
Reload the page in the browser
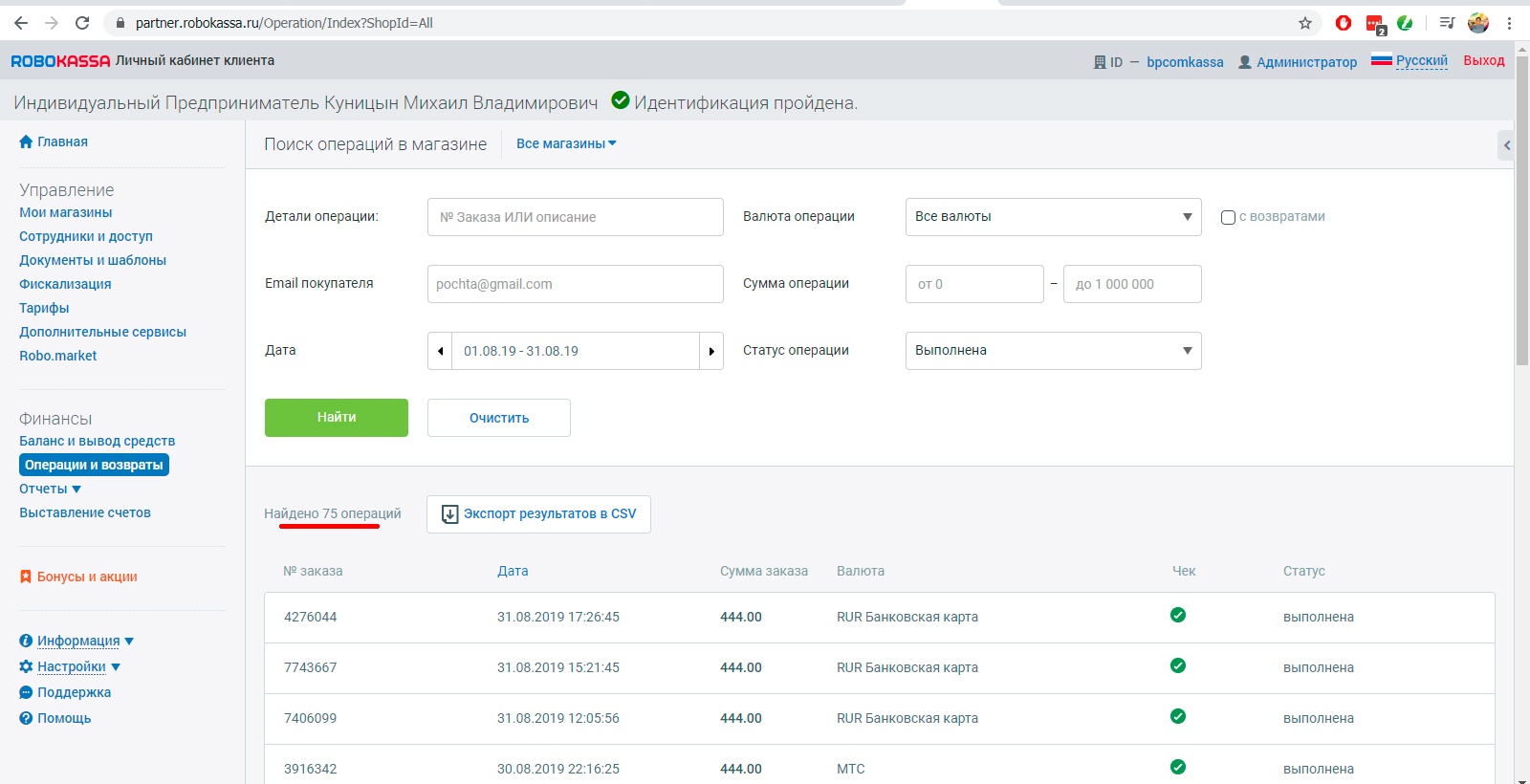coord(82,23)
